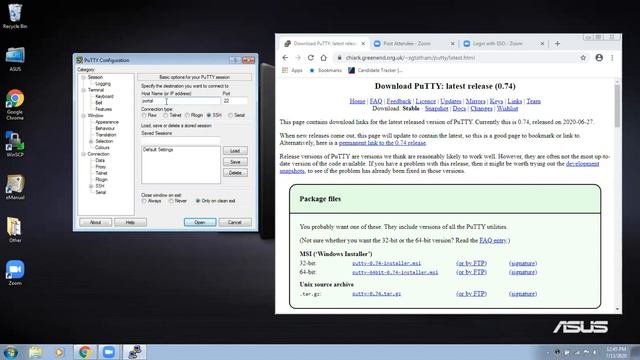Reload the PuTTY download page
This screenshot has width=640, height=360.
coord(311,58)
